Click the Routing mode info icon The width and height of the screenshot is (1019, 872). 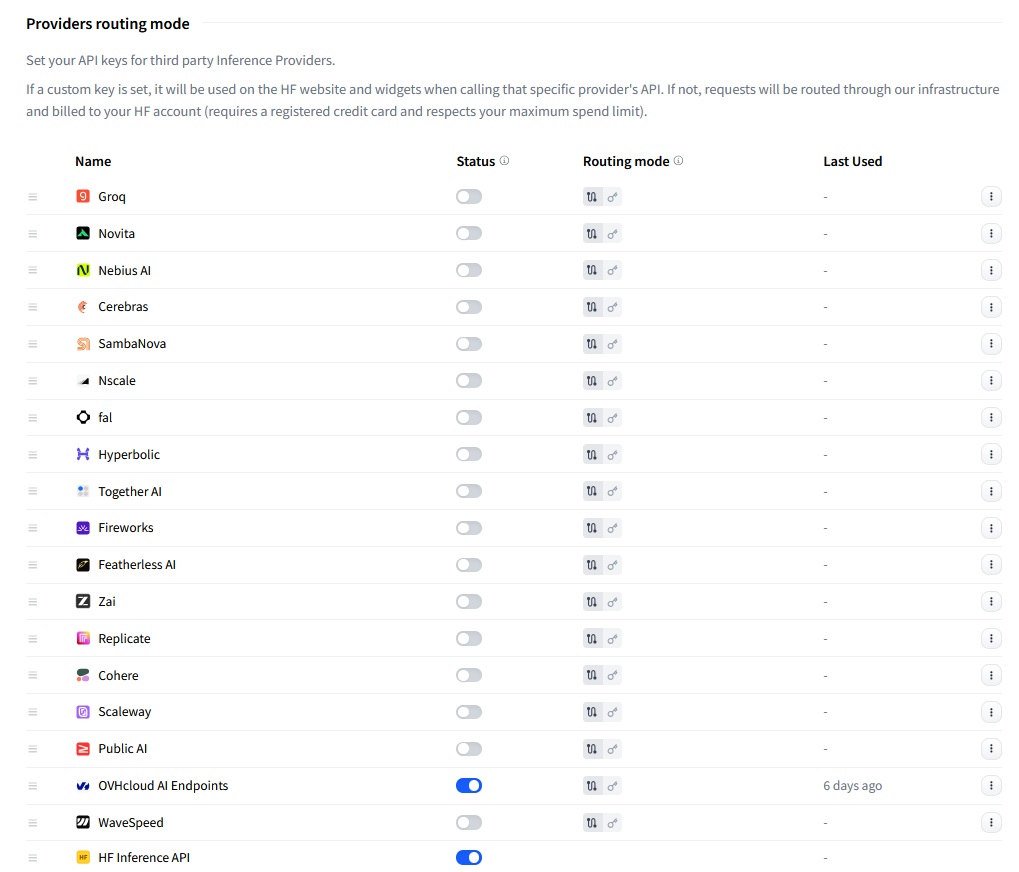tap(679, 161)
